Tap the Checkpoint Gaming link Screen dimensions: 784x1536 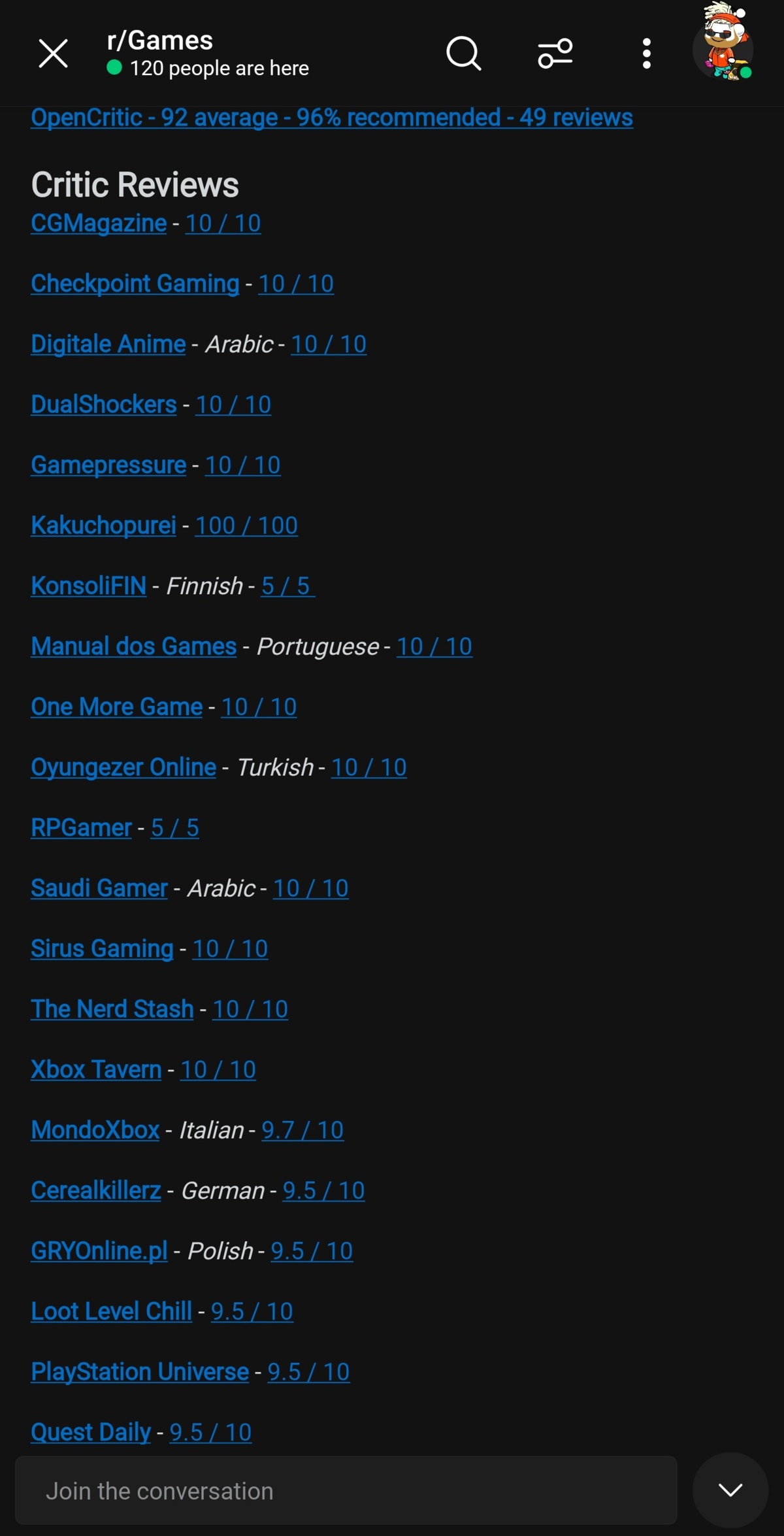coord(135,284)
